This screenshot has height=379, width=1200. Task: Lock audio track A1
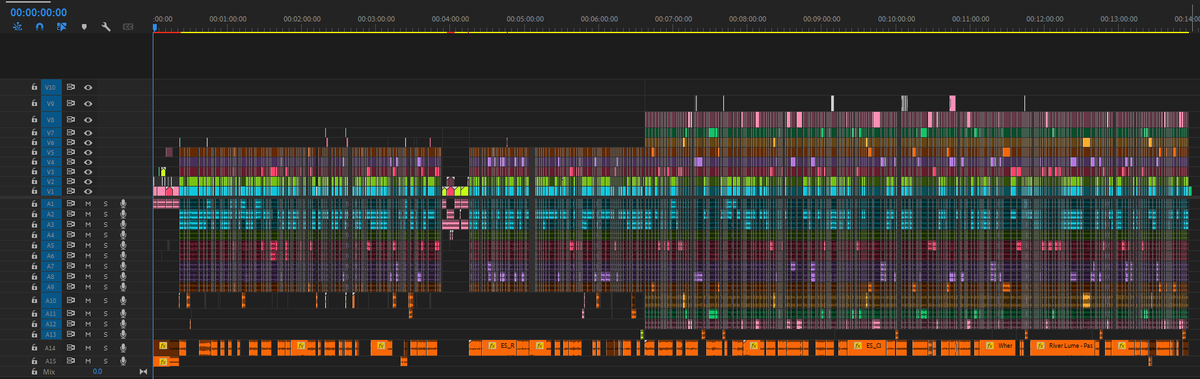pyautogui.click(x=34, y=204)
